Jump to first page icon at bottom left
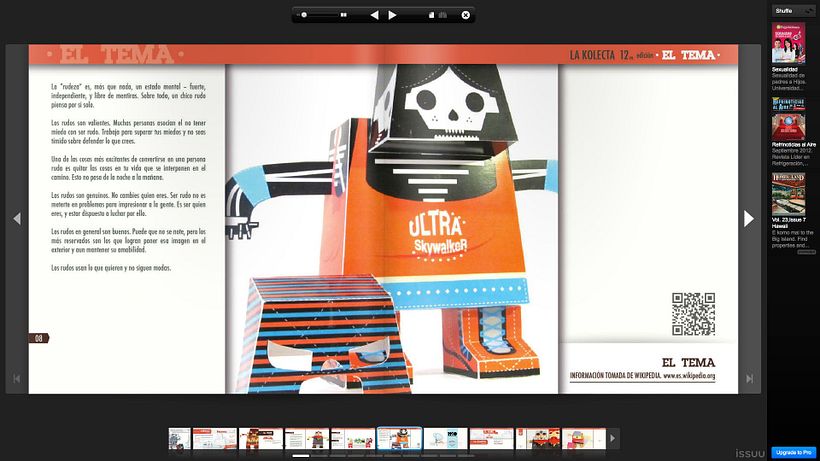 17,378
